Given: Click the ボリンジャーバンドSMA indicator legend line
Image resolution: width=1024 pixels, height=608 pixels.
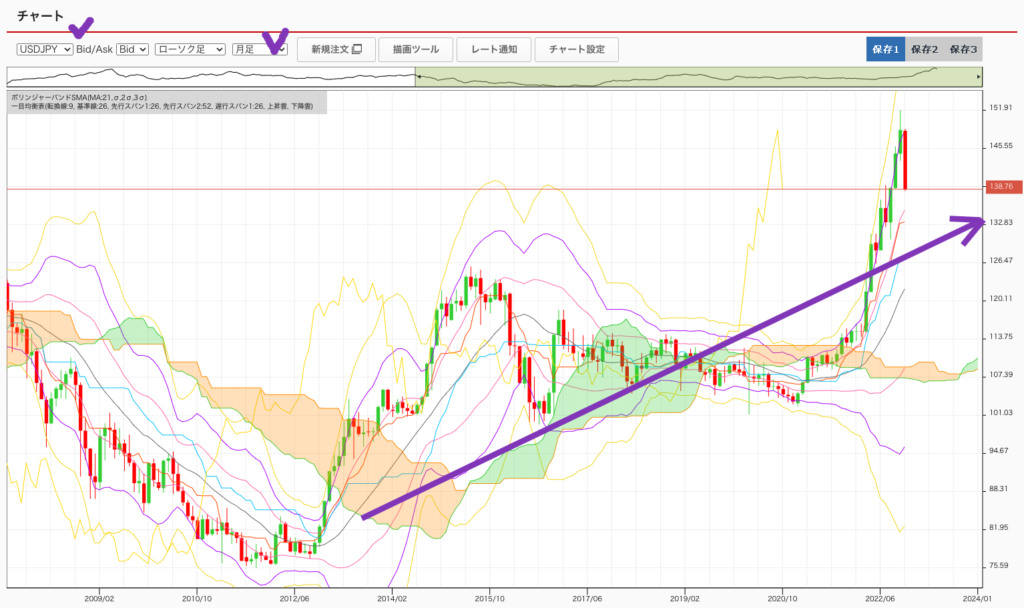Looking at the screenshot, I should [x=79, y=97].
